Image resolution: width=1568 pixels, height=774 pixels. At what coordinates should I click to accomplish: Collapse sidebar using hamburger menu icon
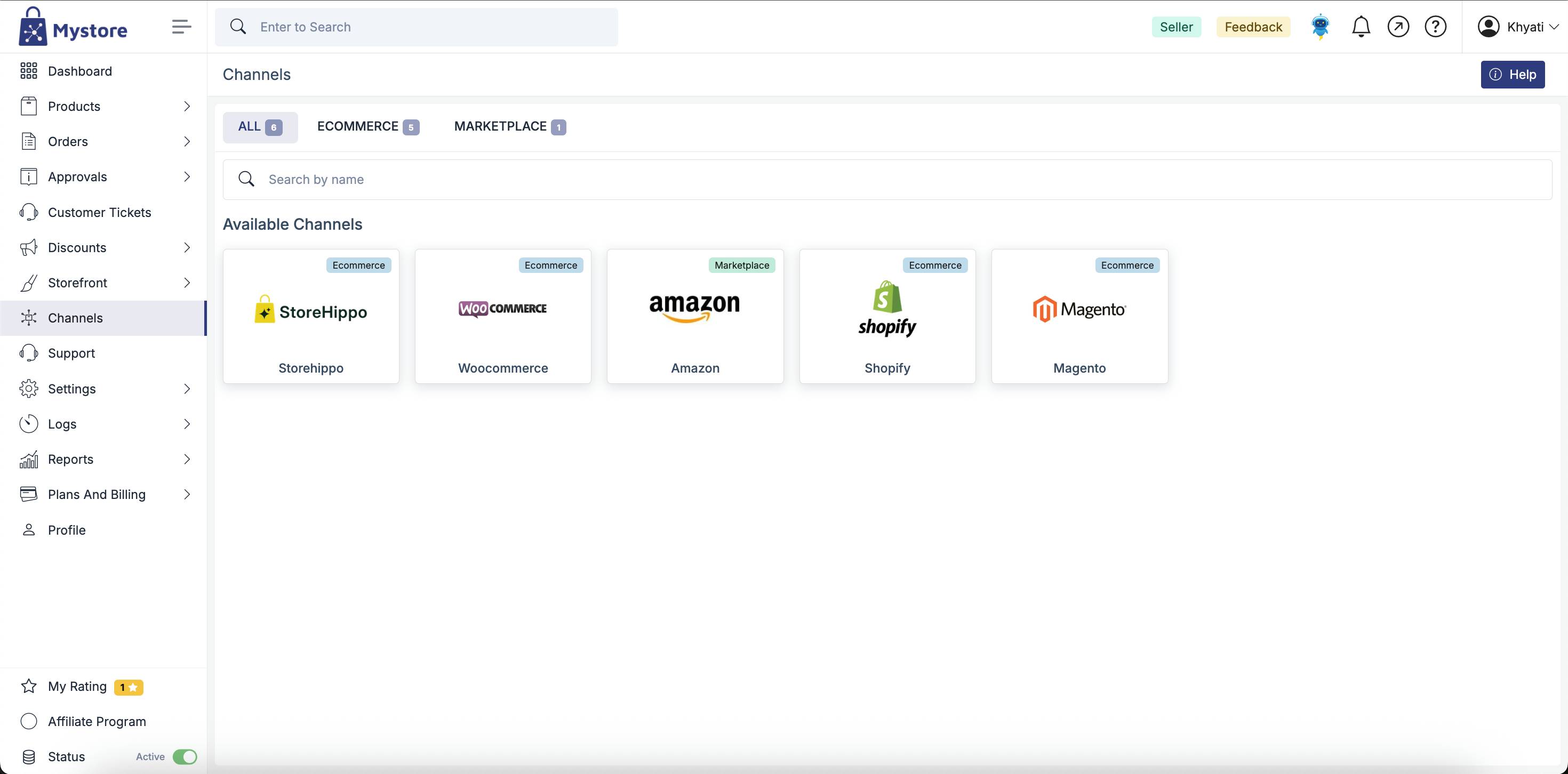[181, 27]
